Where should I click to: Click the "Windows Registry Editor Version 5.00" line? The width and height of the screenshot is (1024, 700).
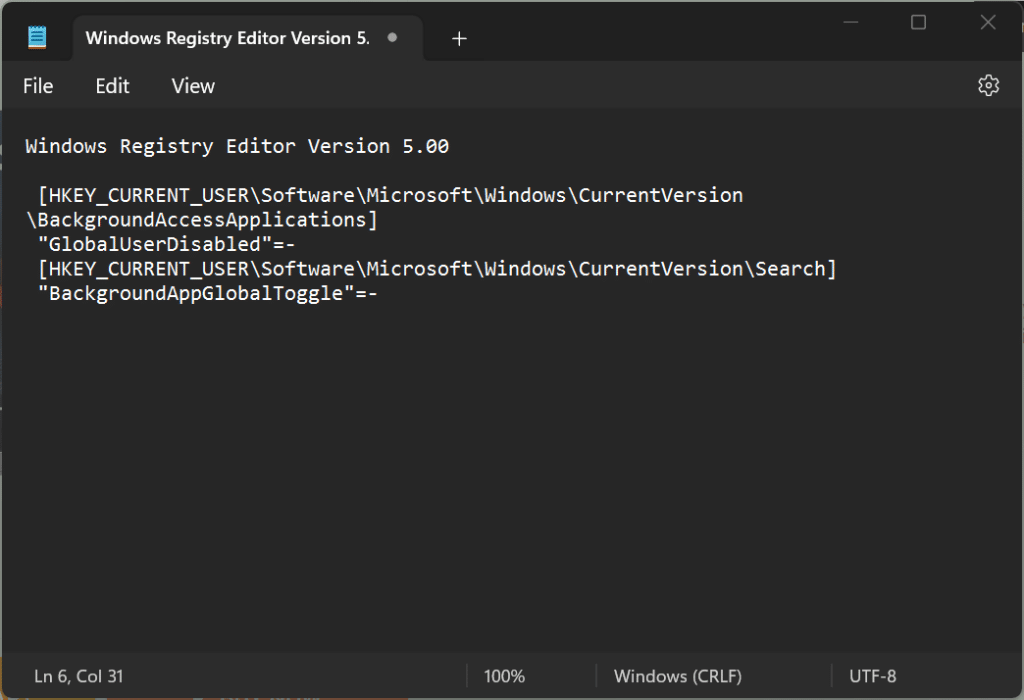237,146
